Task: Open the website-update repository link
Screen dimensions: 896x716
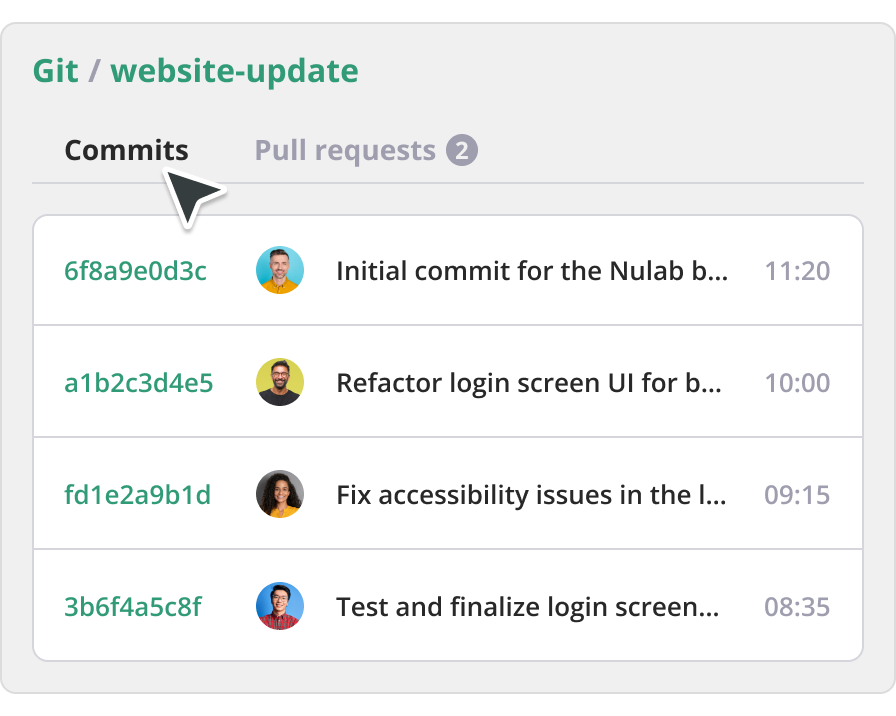Action: (234, 72)
